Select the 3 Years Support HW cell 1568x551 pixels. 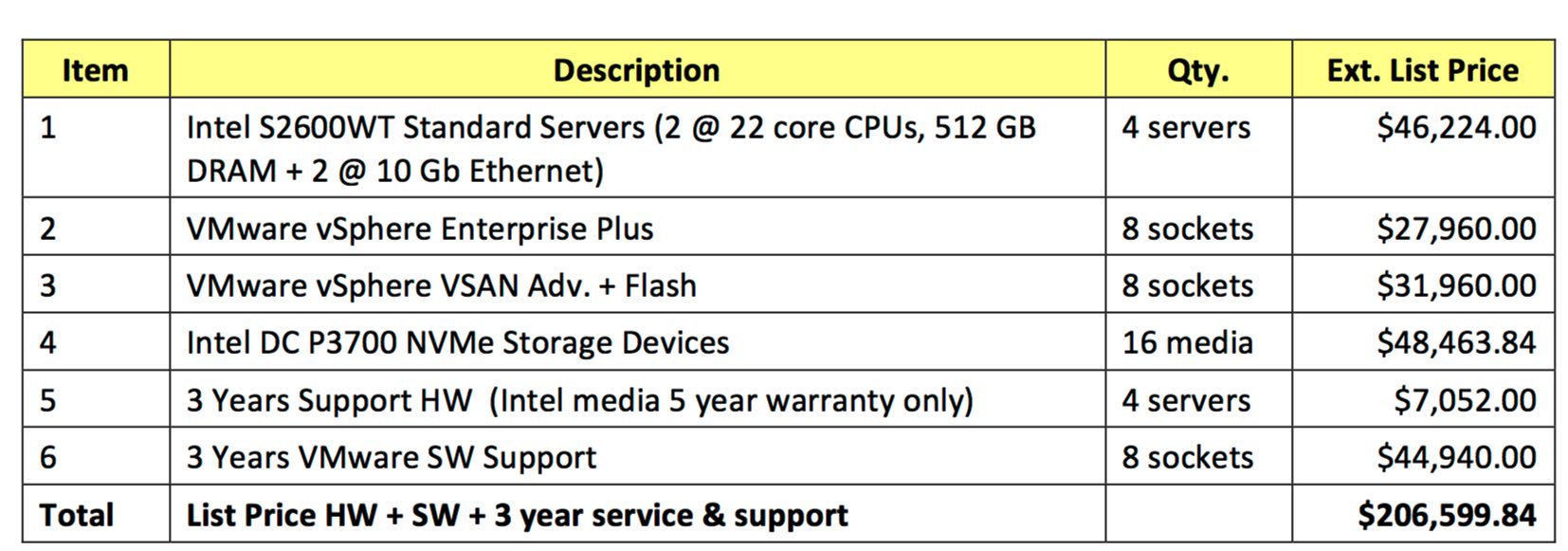(637, 399)
